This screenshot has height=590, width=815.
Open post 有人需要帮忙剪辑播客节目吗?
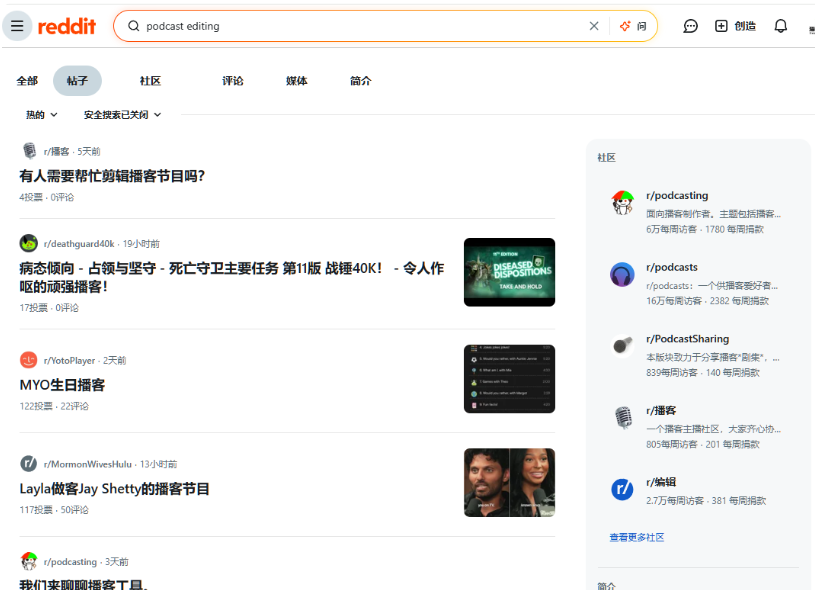112,176
